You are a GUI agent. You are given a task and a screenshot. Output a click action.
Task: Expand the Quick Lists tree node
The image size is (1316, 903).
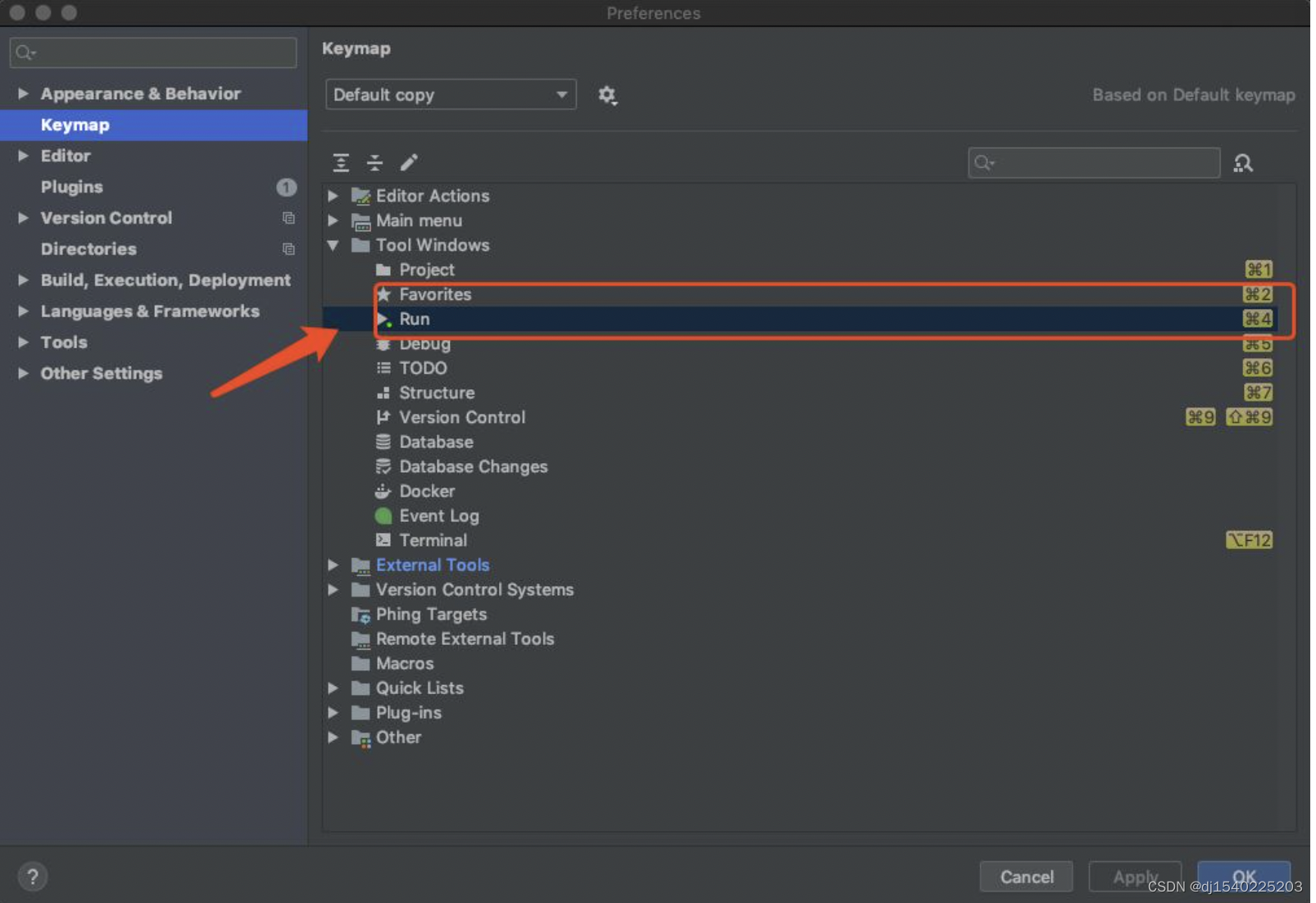click(x=334, y=688)
